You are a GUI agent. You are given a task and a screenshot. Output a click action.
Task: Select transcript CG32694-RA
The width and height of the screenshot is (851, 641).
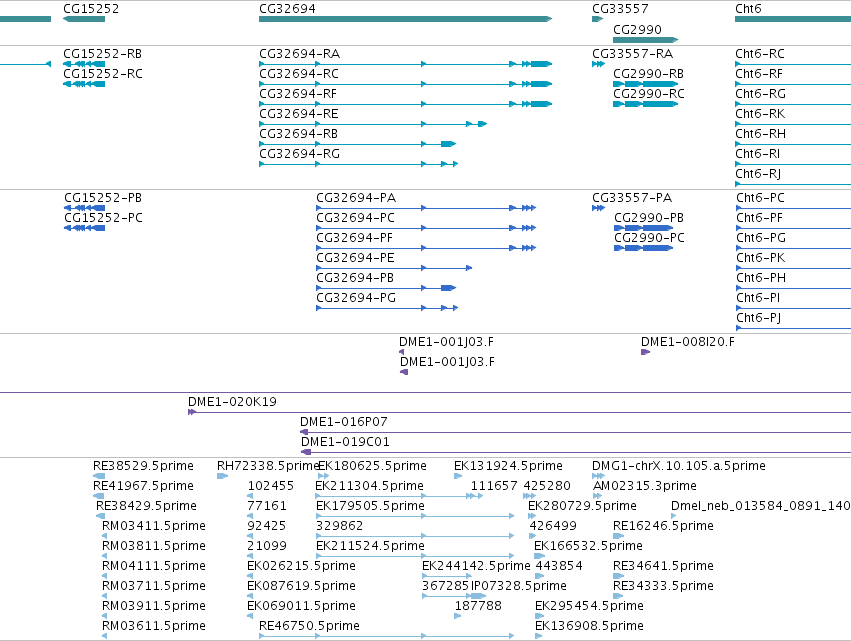pyautogui.click(x=300, y=54)
